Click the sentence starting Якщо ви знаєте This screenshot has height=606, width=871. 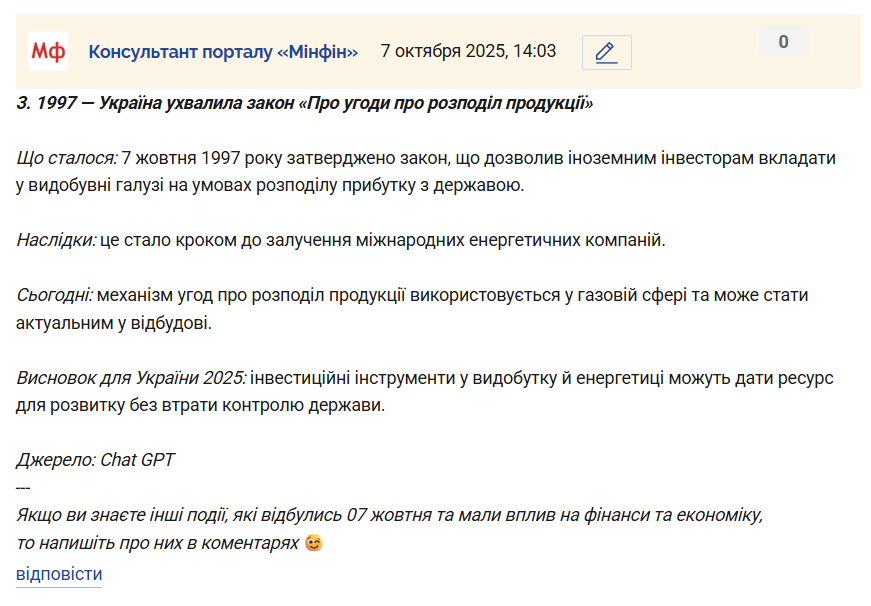[x=390, y=516]
